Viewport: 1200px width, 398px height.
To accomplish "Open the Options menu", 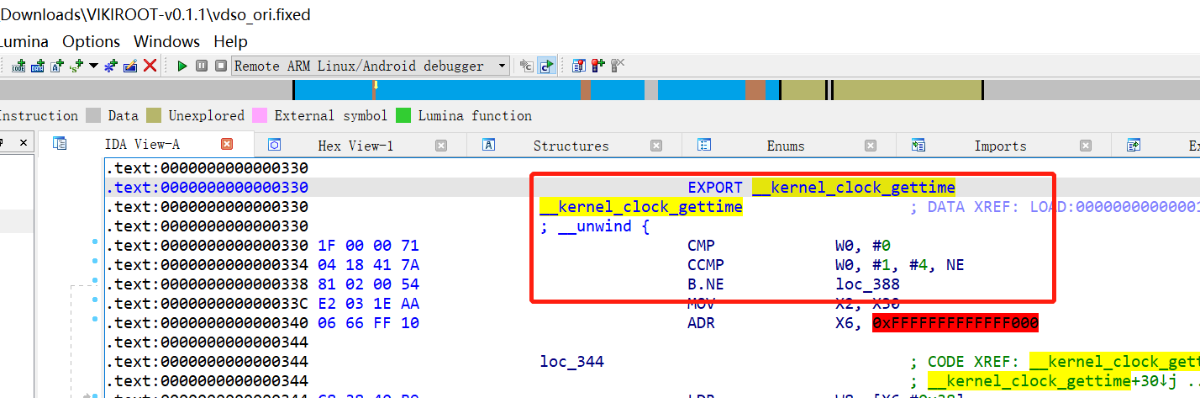I will click(91, 41).
